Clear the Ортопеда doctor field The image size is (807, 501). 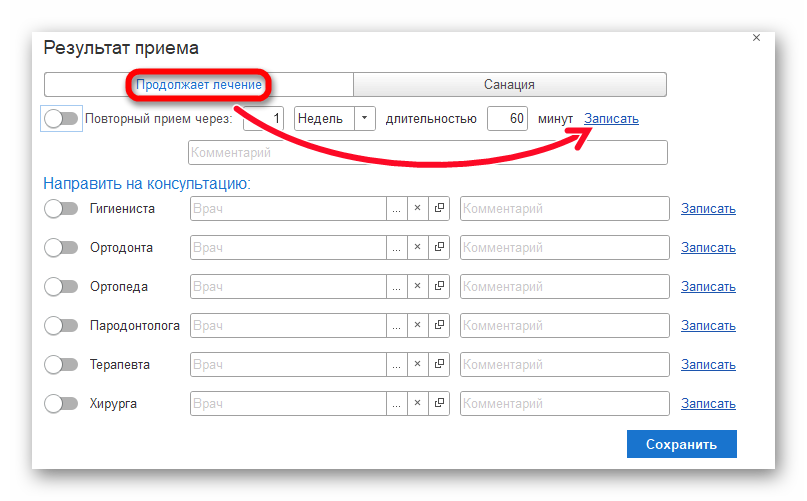click(417, 286)
